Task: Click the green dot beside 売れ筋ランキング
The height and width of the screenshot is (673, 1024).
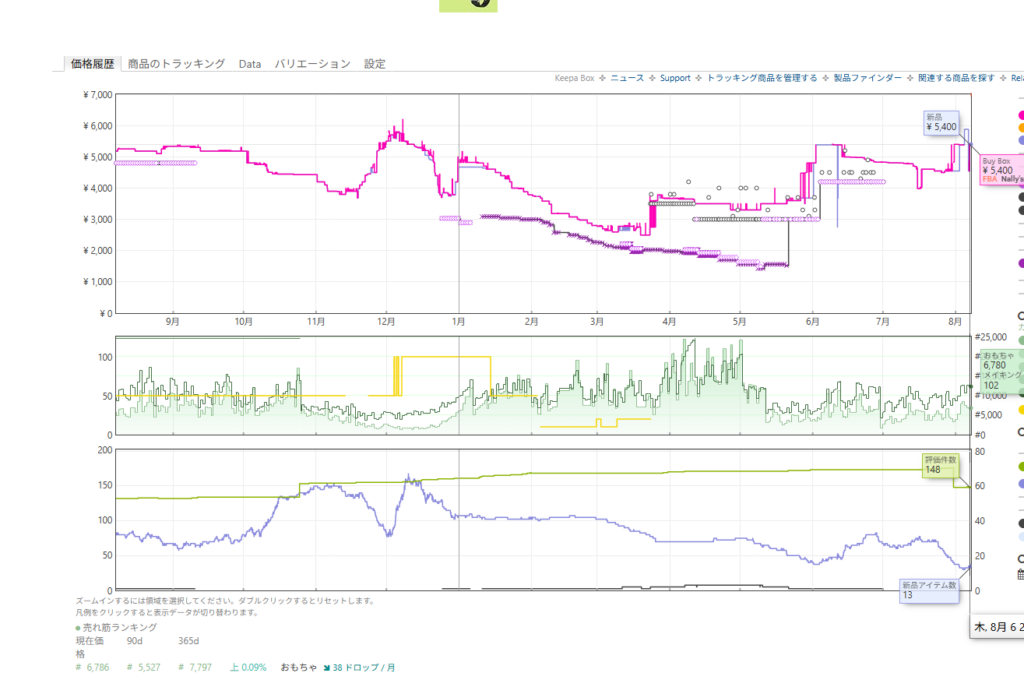Action: [78, 628]
